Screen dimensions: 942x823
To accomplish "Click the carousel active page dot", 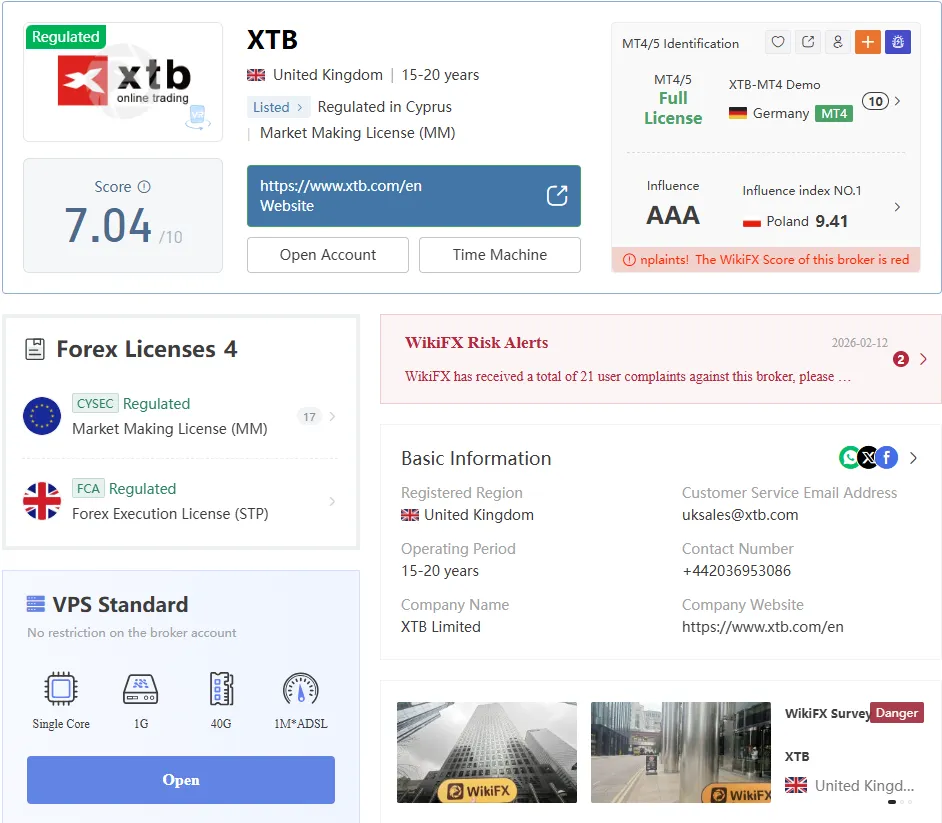I will click(x=892, y=802).
